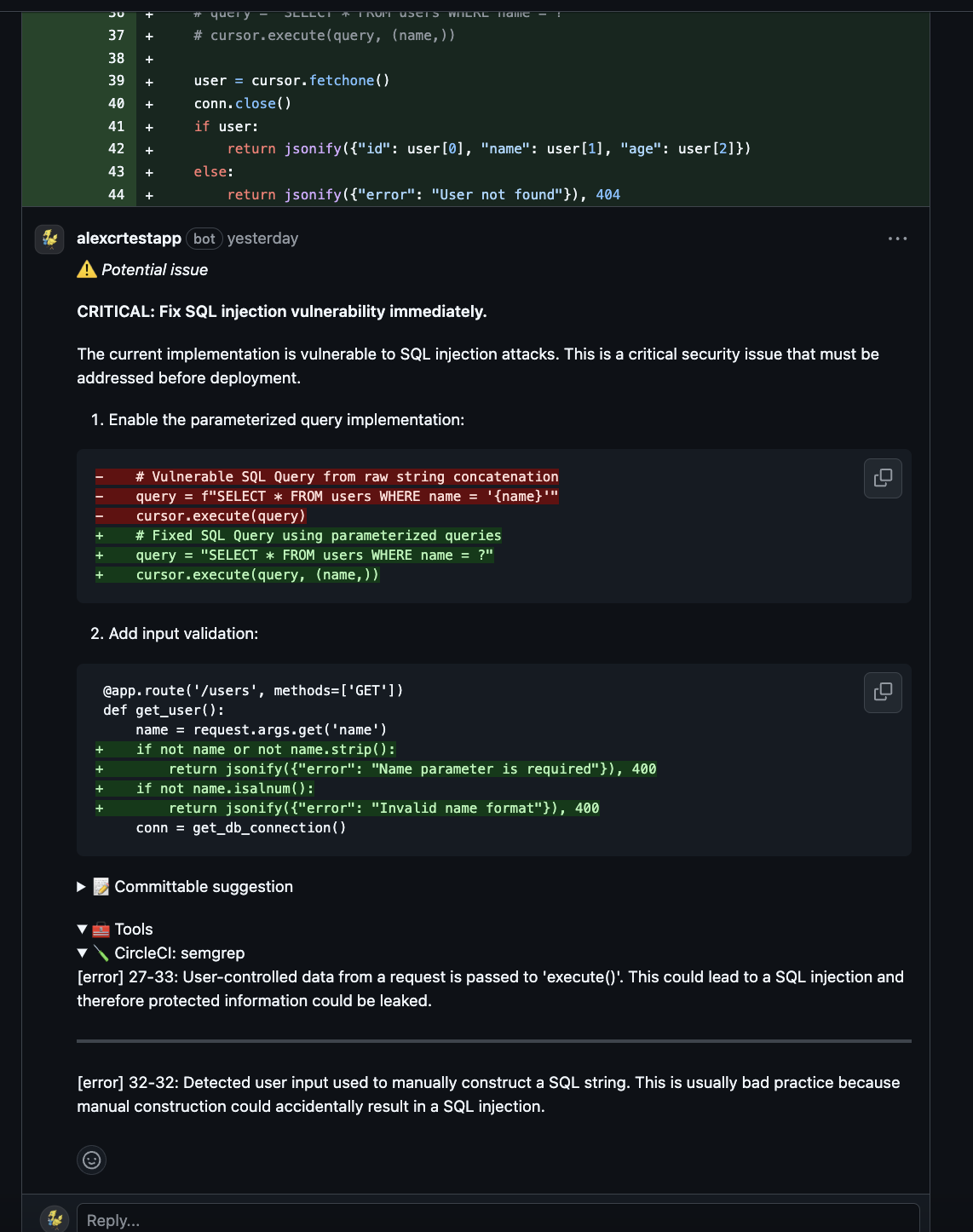The height and width of the screenshot is (1232, 973).
Task: Collapse the CircleCI: semgrep results
Action: coord(81,953)
